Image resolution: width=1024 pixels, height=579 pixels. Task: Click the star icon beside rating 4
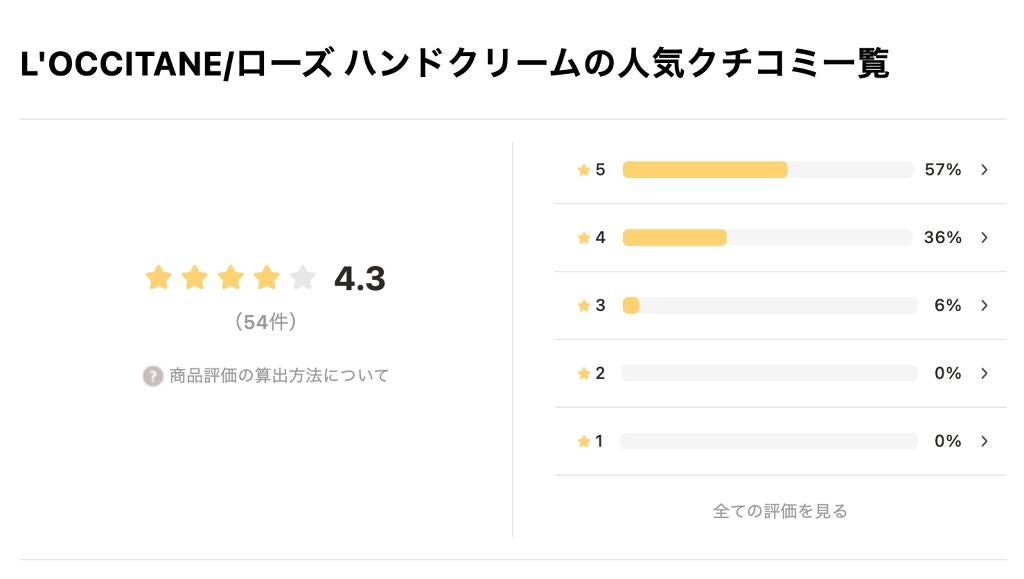(584, 237)
